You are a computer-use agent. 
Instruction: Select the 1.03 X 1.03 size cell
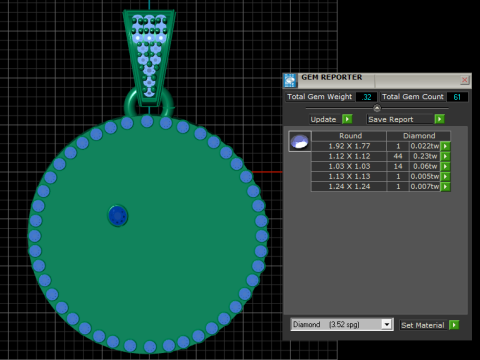(x=349, y=166)
